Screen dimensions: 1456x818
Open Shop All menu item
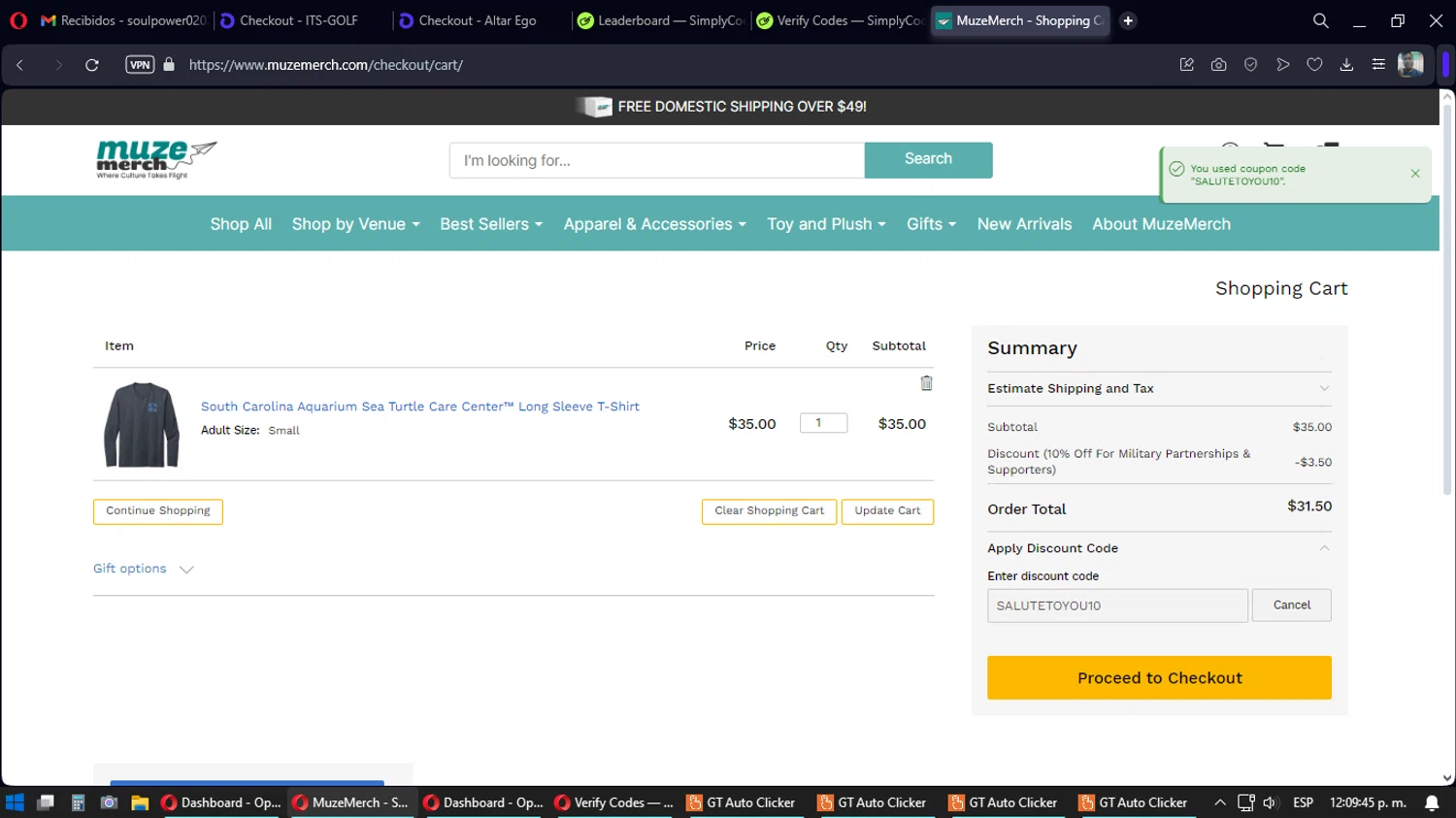(241, 224)
